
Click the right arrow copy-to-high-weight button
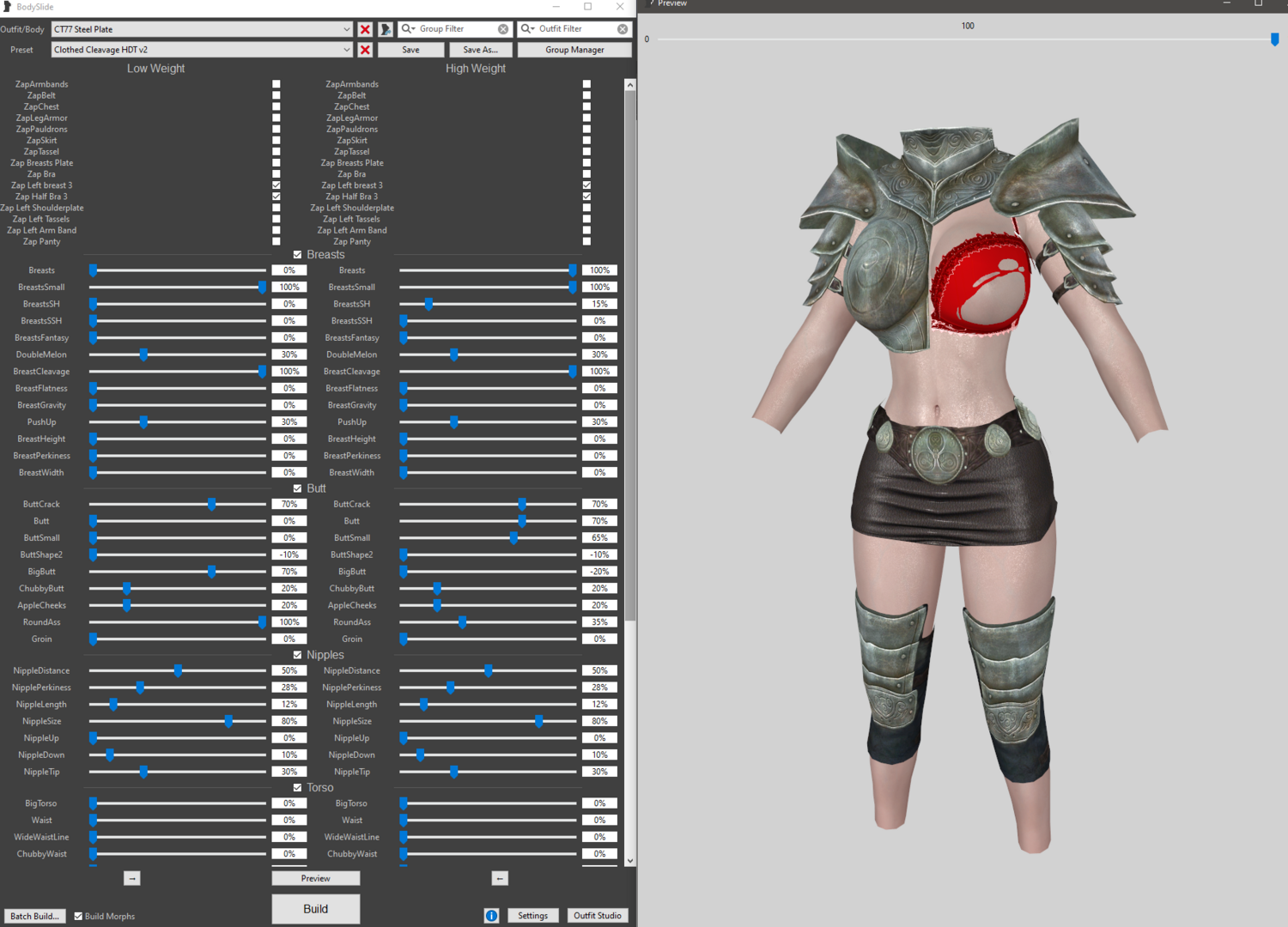coord(131,878)
